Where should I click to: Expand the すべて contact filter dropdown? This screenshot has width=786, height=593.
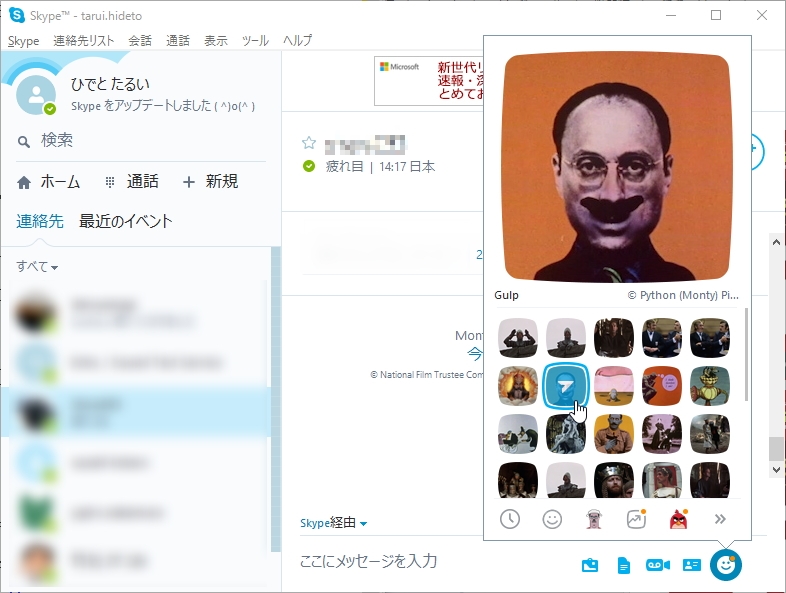click(37, 266)
